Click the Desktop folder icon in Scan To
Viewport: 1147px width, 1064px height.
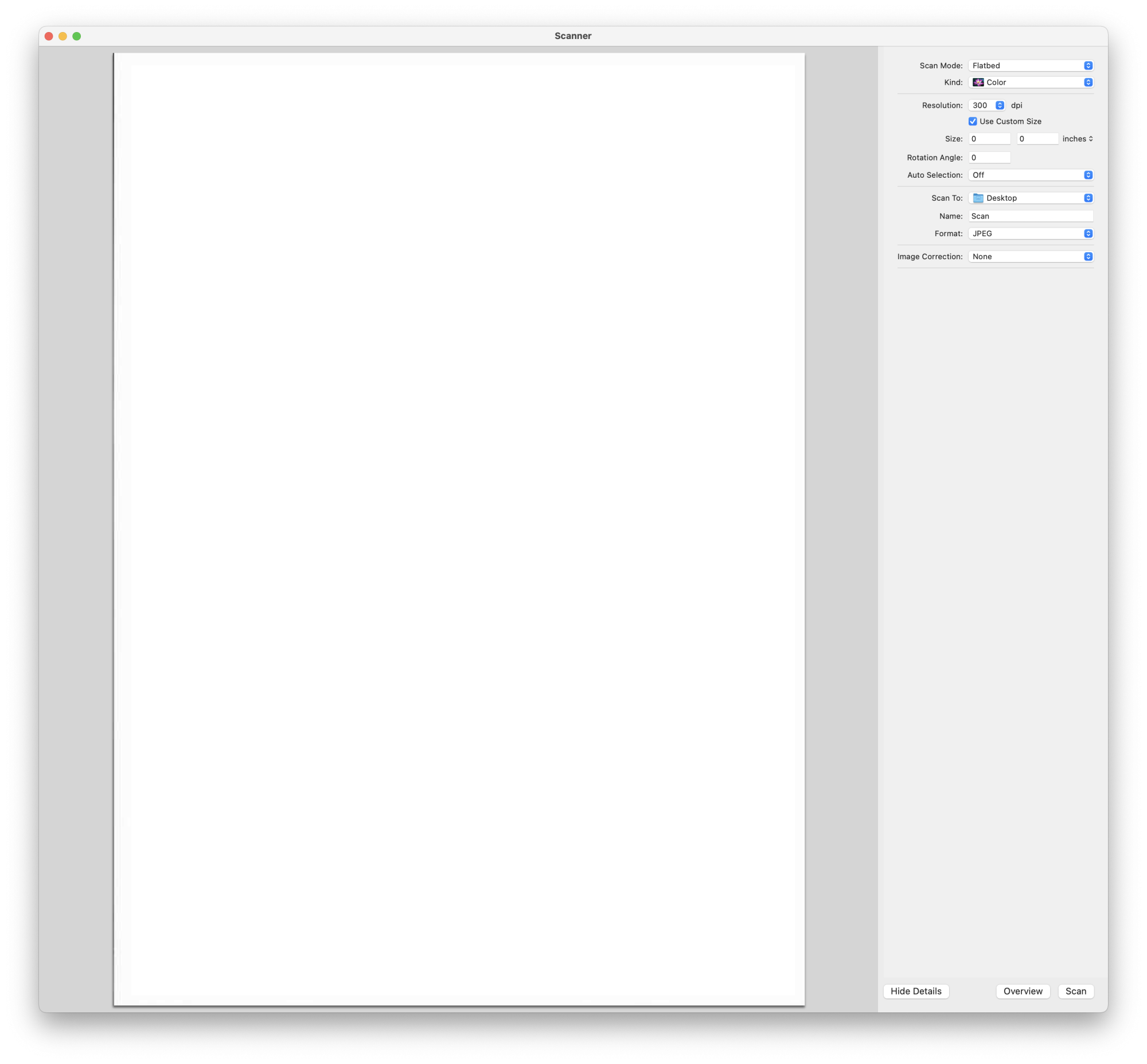(x=978, y=198)
